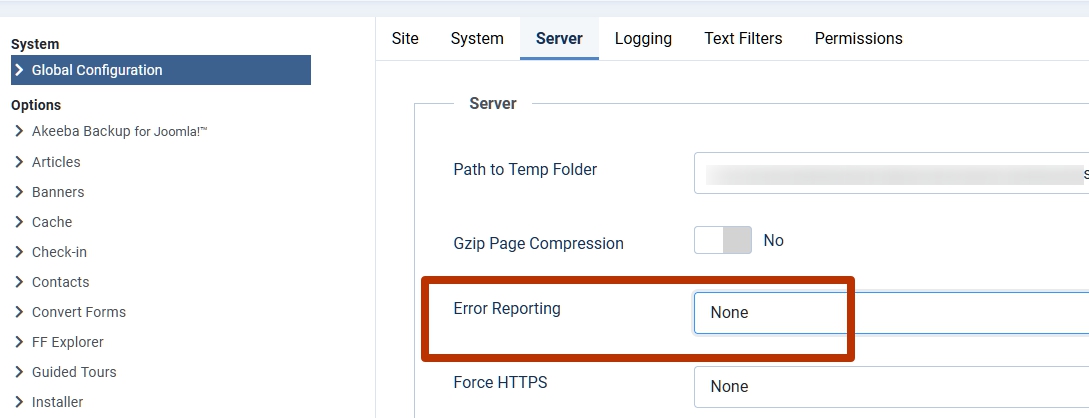
Task: Click chevron icon next to Check-in
Action: [x=19, y=251]
